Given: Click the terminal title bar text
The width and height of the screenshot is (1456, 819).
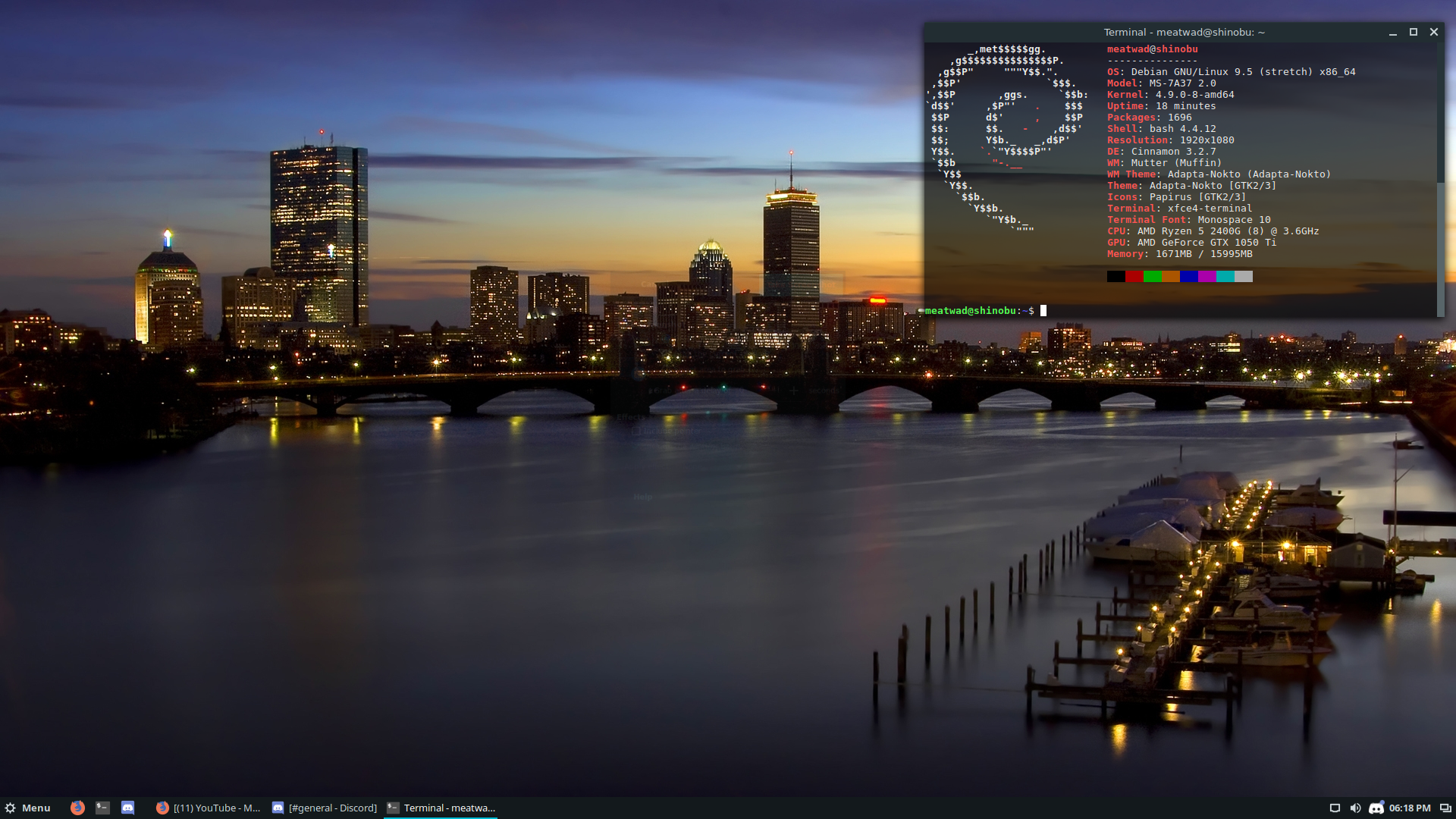Looking at the screenshot, I should [1184, 32].
